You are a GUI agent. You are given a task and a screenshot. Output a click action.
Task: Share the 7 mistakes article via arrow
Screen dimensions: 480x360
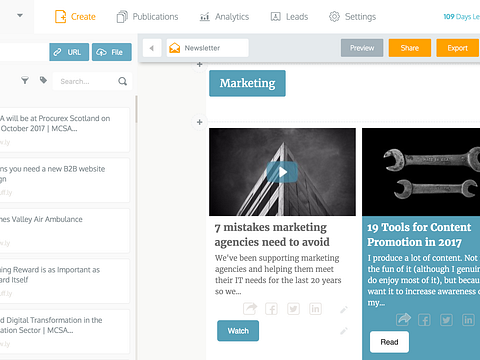tap(250, 309)
